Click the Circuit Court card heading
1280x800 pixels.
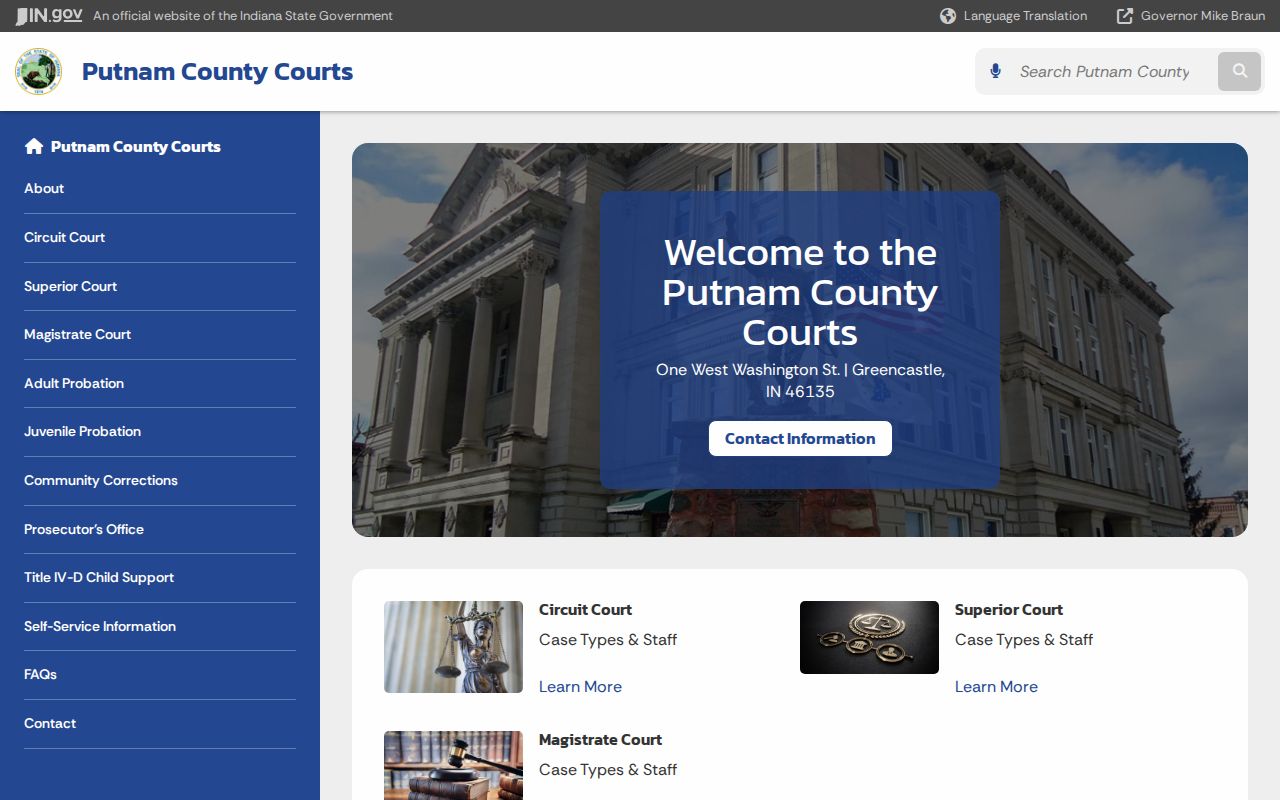click(585, 609)
